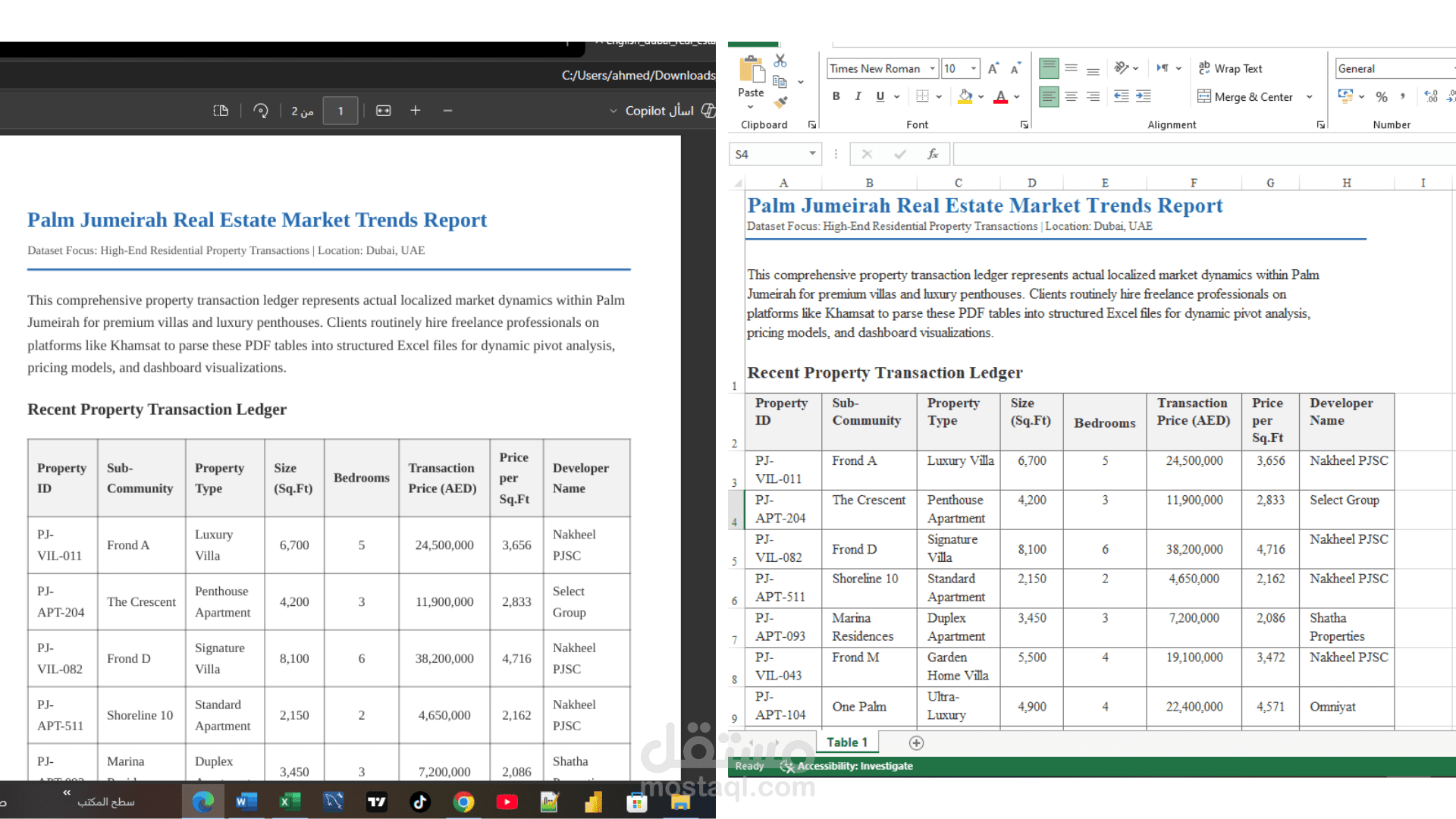The image size is (1456, 819).
Task: Toggle Top Align
Action: point(1049,68)
